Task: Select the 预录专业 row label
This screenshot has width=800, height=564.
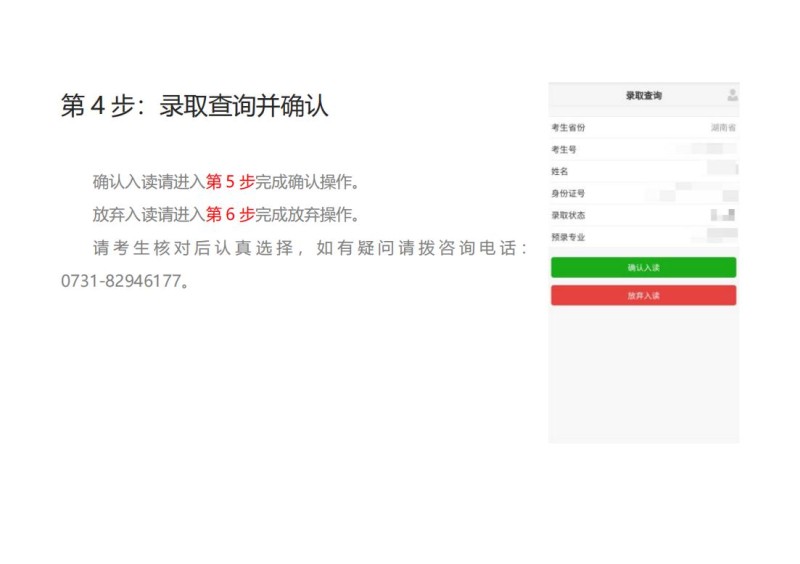Action: click(568, 237)
